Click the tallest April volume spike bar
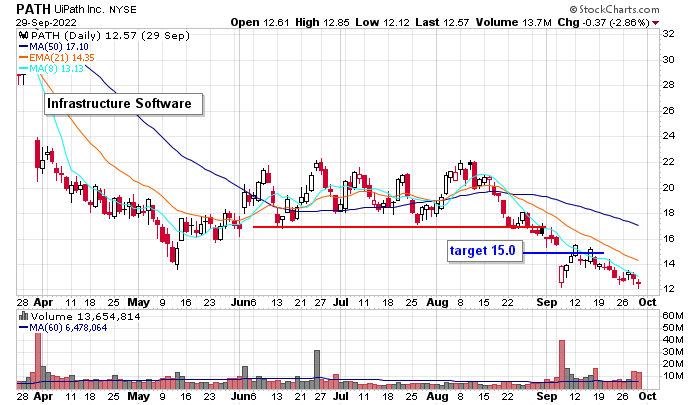This screenshot has width=700, height=405. point(38,361)
